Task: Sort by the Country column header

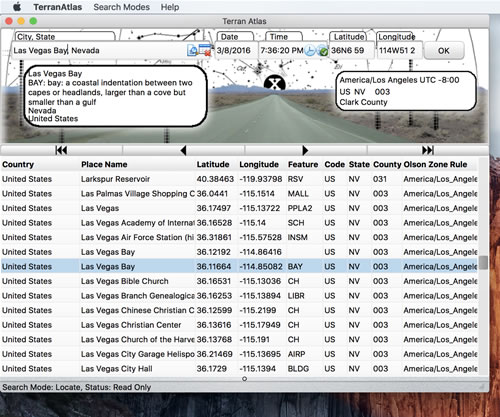Action: pos(18,164)
